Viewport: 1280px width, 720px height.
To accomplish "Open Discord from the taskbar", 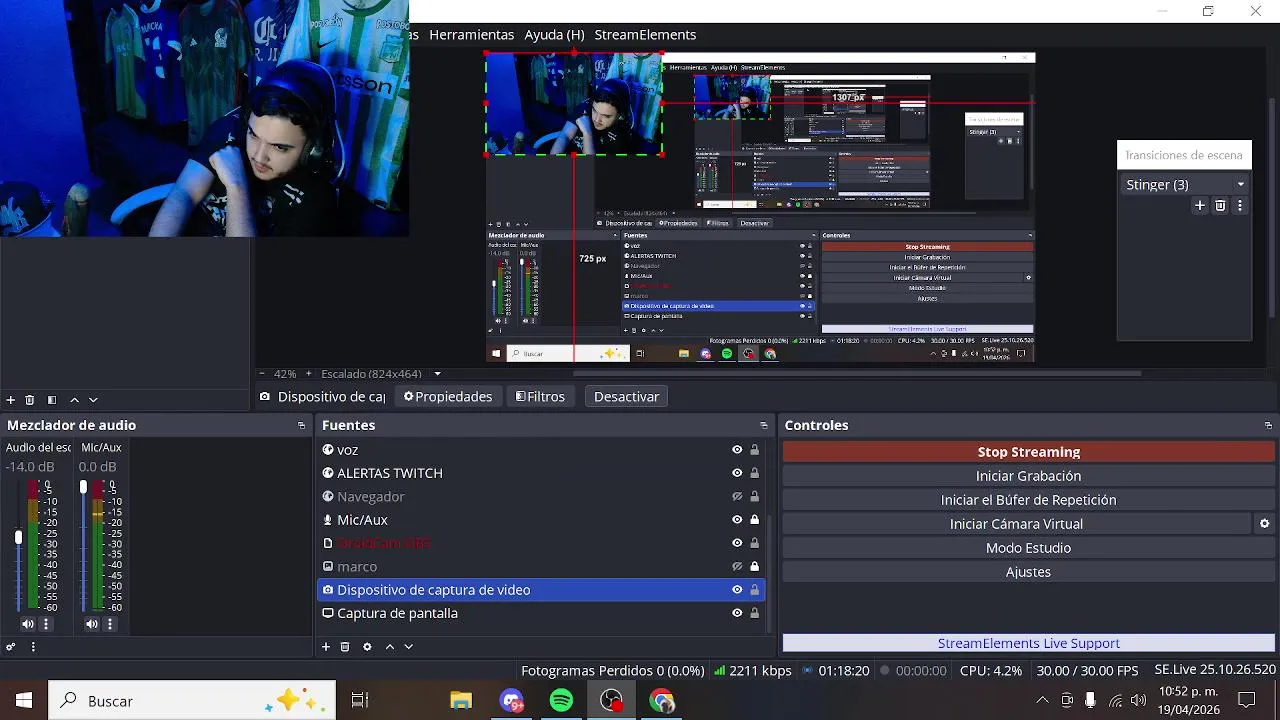I will tap(511, 700).
